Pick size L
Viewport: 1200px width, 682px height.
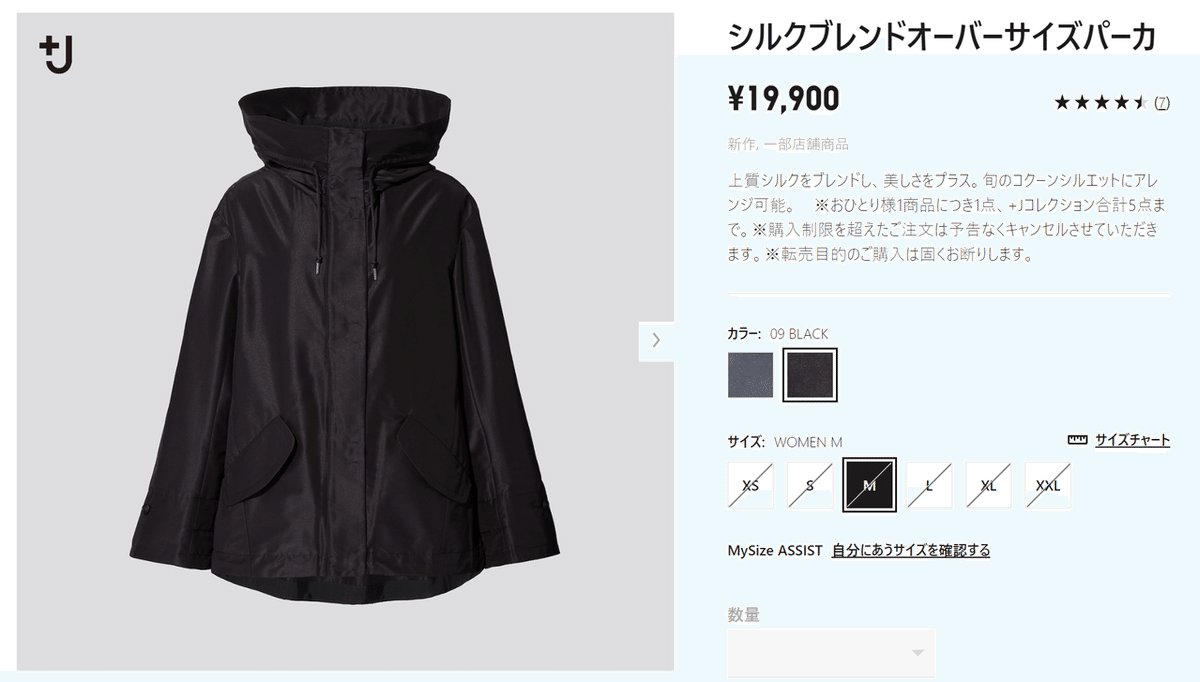[x=929, y=486]
